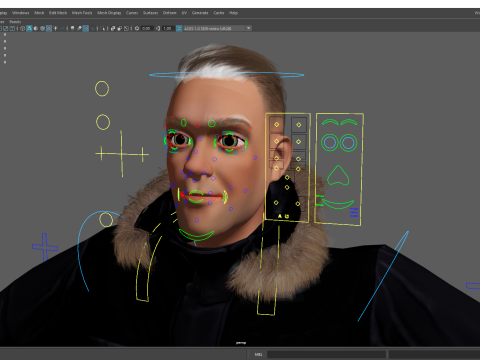This screenshot has height=360, width=480.
Task: Select the blue halo head control
Action: 227,75
